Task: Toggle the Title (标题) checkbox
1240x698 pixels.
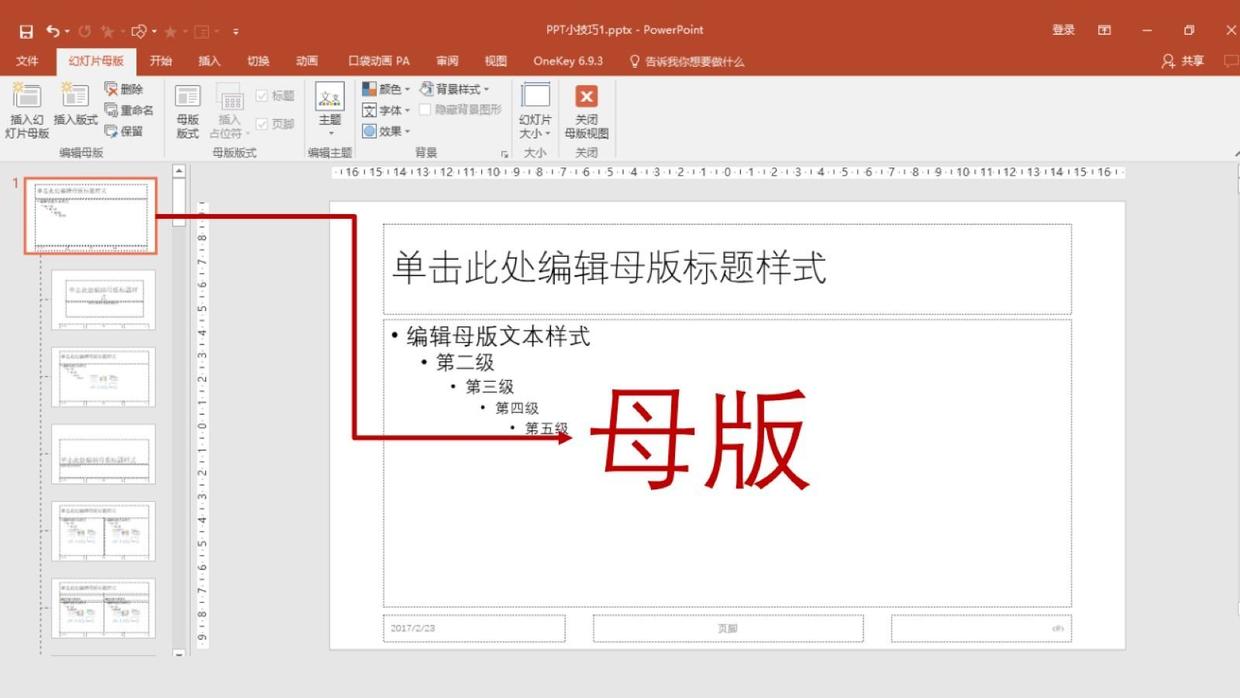Action: 262,96
